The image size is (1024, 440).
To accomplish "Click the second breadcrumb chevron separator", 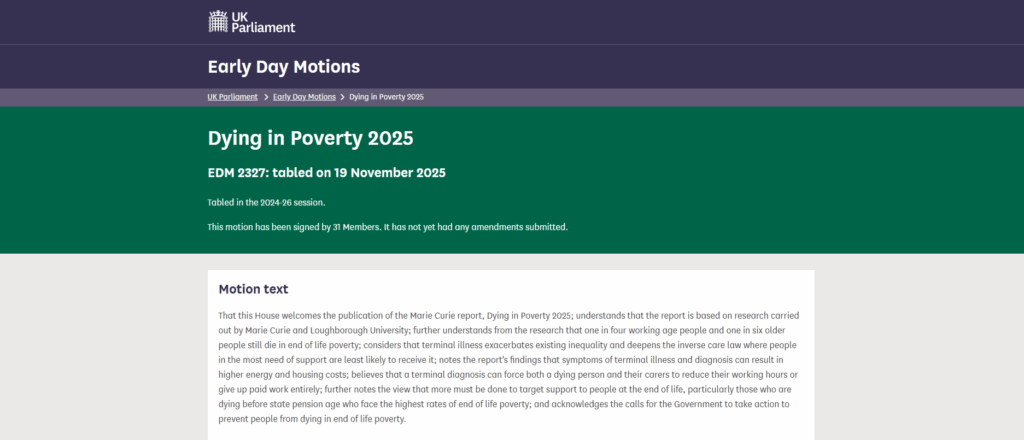I will click(x=343, y=97).
